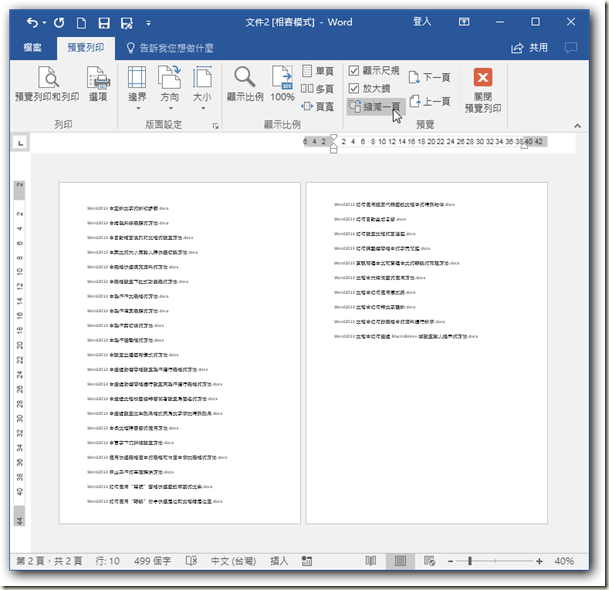Click 第 2 頁，共 2 頁 in status bar
Image resolution: width=609 pixels, height=590 pixels.
pos(49,560)
